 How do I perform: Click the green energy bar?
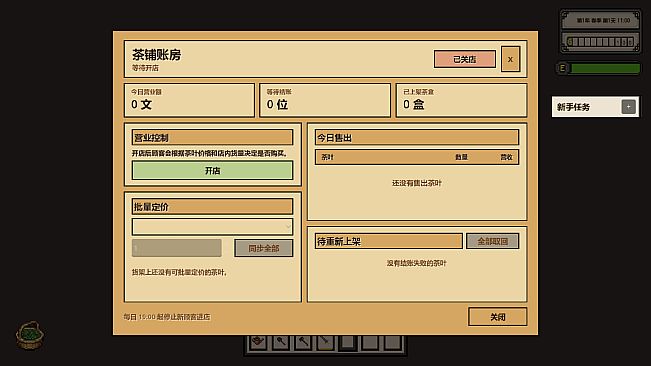[x=605, y=68]
